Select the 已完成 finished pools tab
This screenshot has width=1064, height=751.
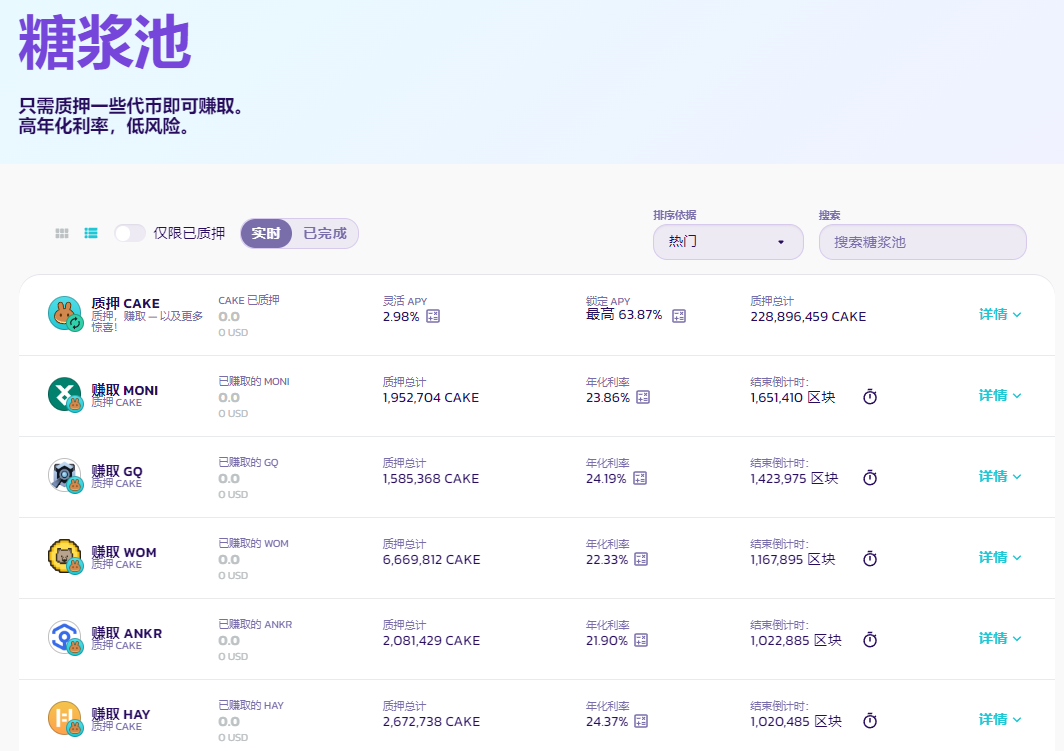(325, 233)
